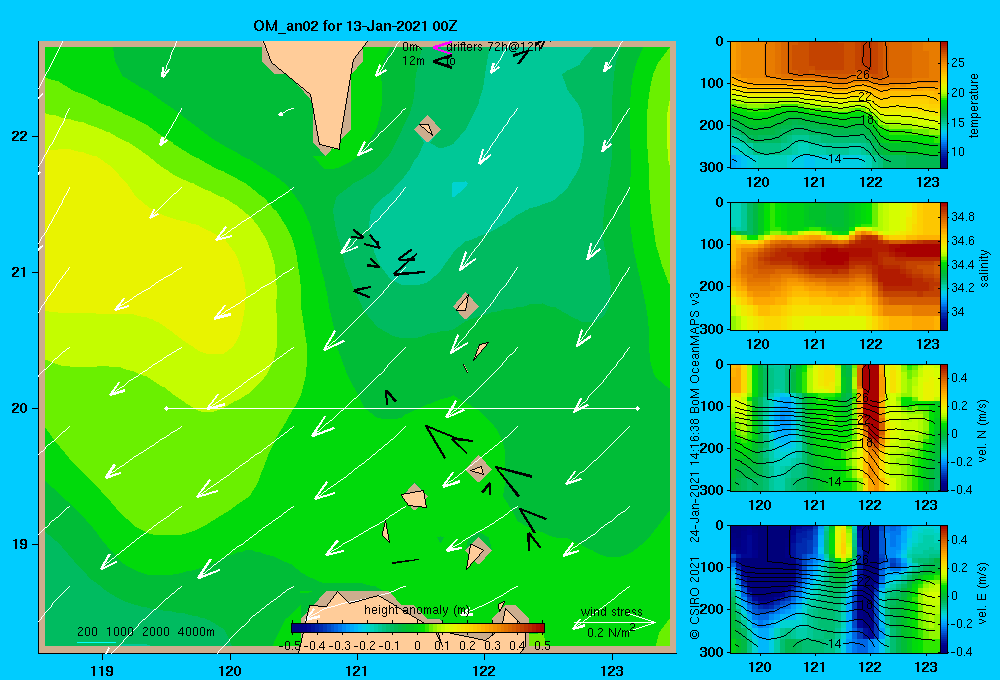This screenshot has height=680, width=1000.
Task: Click the 'drifters 72h@12m' legend text
Action: click(x=495, y=47)
